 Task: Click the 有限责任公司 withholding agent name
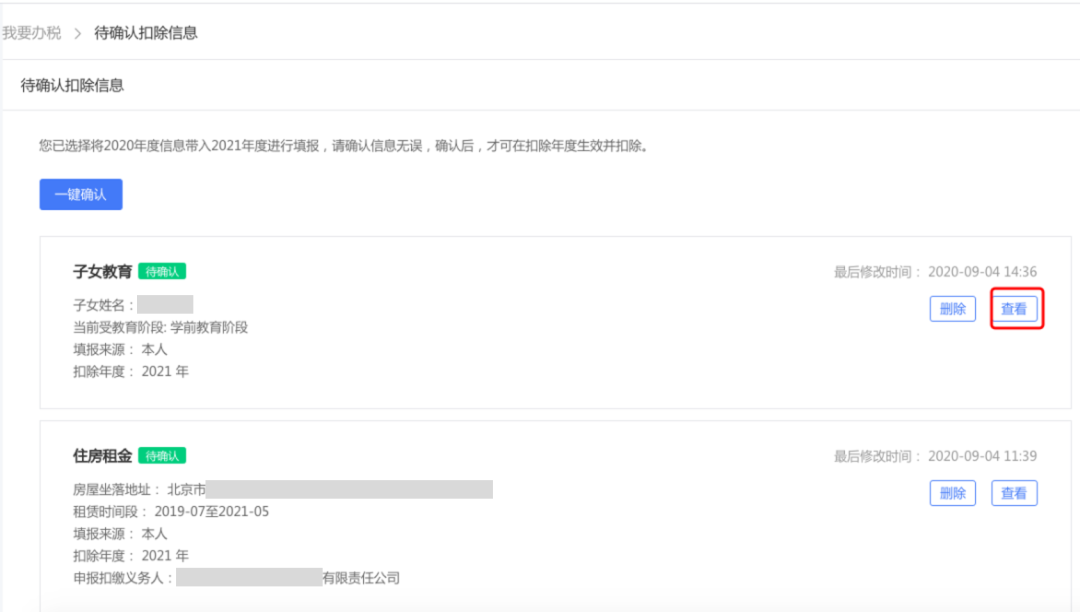[361, 578]
